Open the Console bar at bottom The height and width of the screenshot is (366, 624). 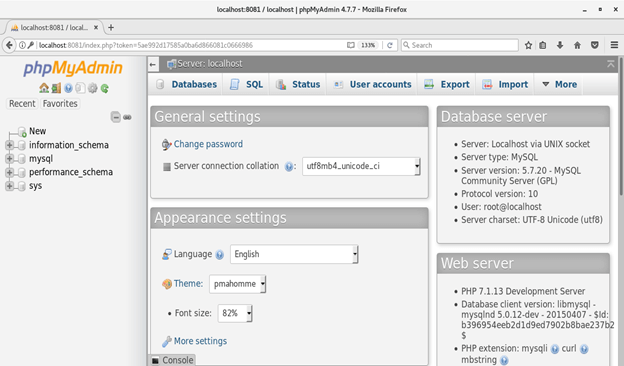click(x=172, y=360)
